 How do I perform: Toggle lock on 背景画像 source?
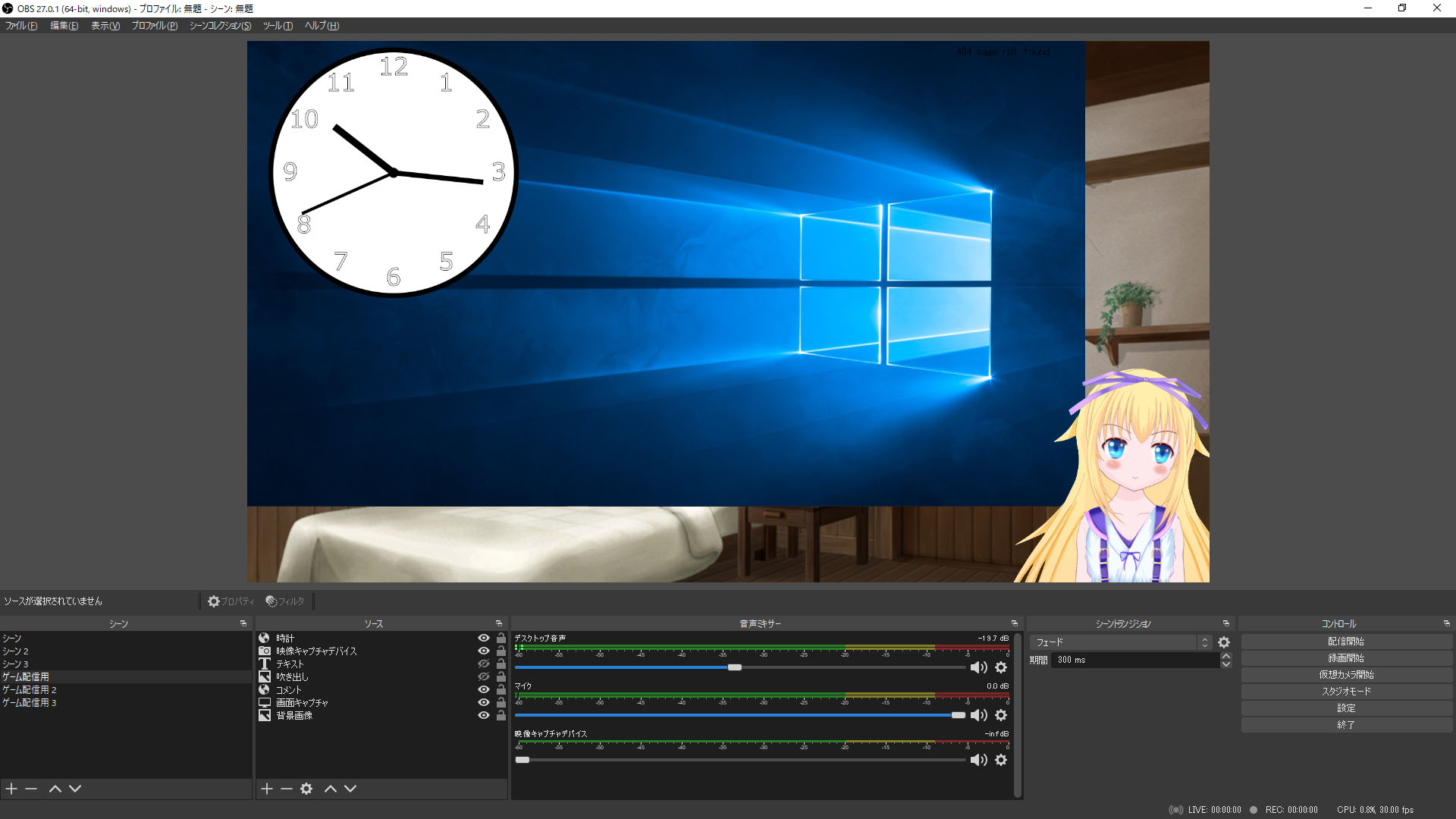[x=501, y=715]
